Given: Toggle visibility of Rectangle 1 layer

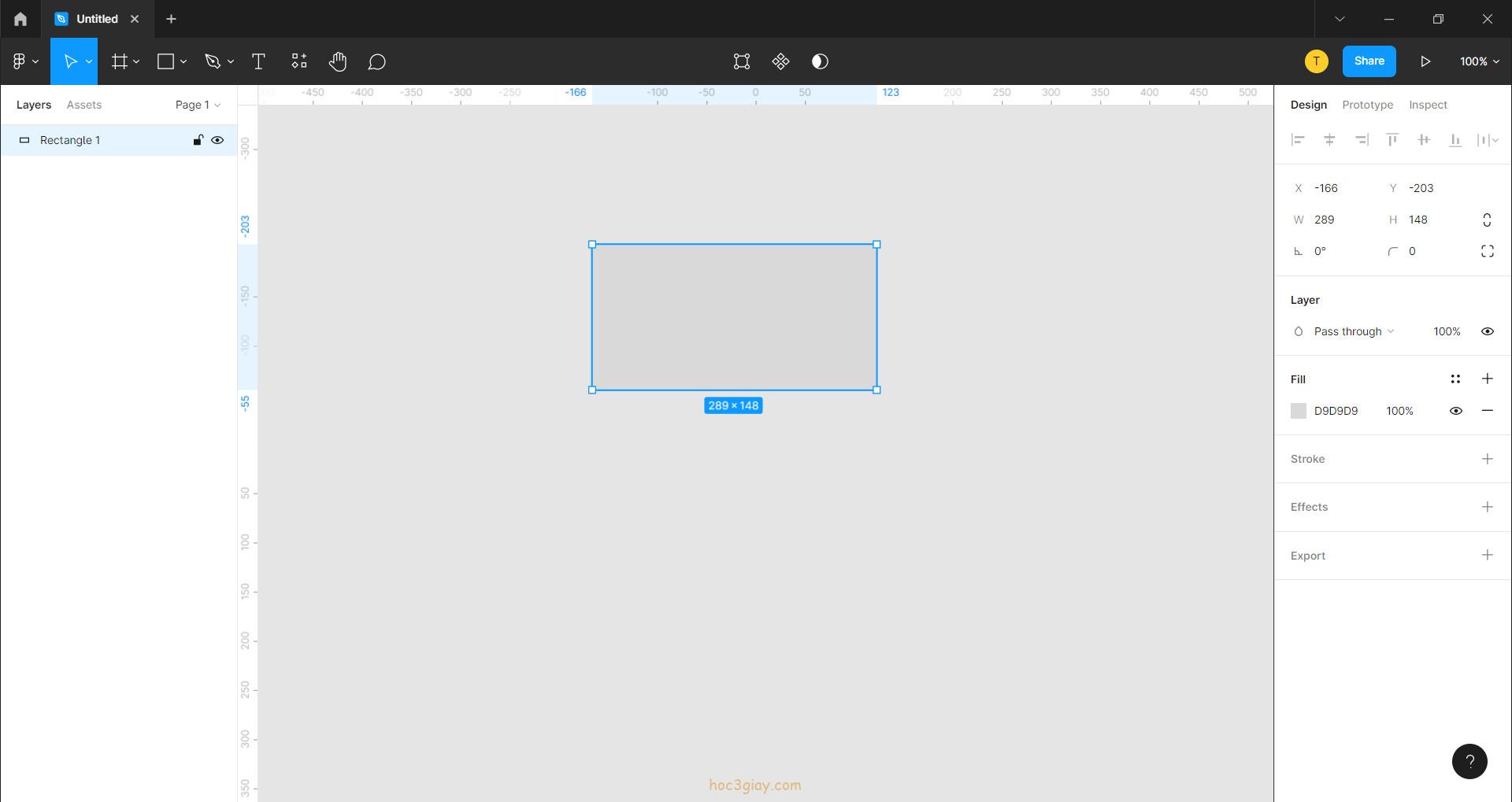Looking at the screenshot, I should [x=217, y=140].
